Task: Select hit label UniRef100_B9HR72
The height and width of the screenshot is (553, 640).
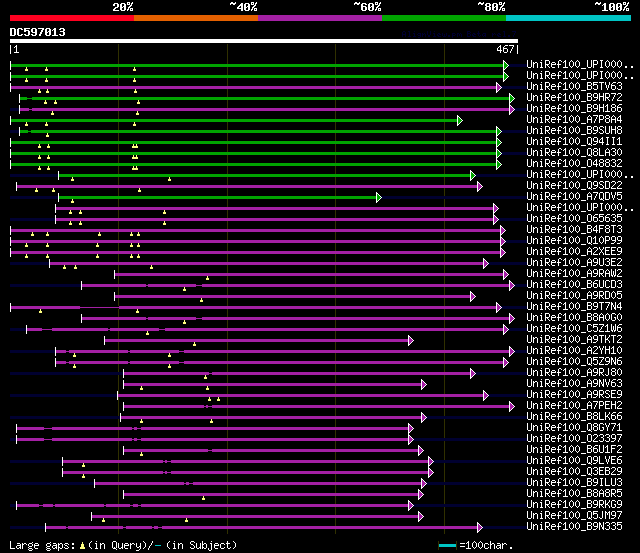Action: point(574,98)
